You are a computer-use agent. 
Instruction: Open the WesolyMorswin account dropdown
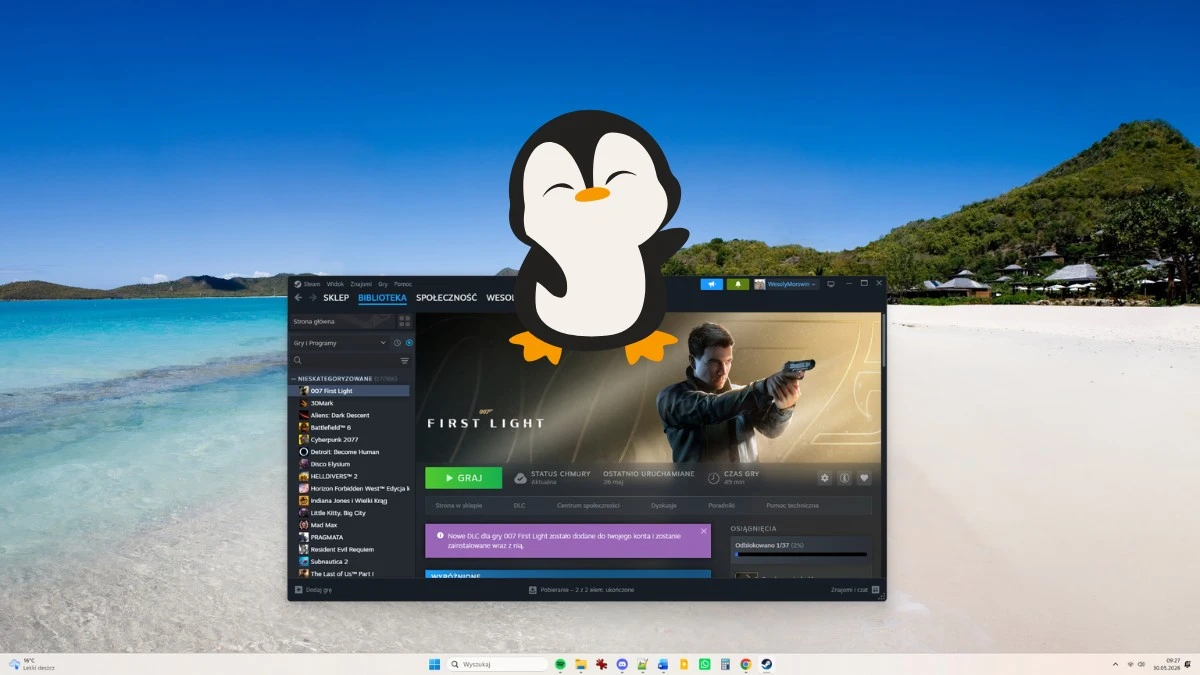click(x=786, y=284)
